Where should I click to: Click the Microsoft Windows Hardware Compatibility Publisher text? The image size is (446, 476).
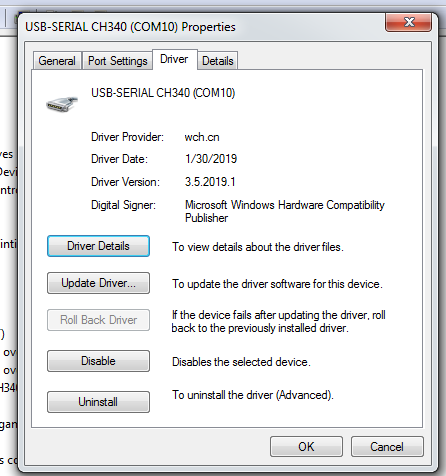coord(285,211)
